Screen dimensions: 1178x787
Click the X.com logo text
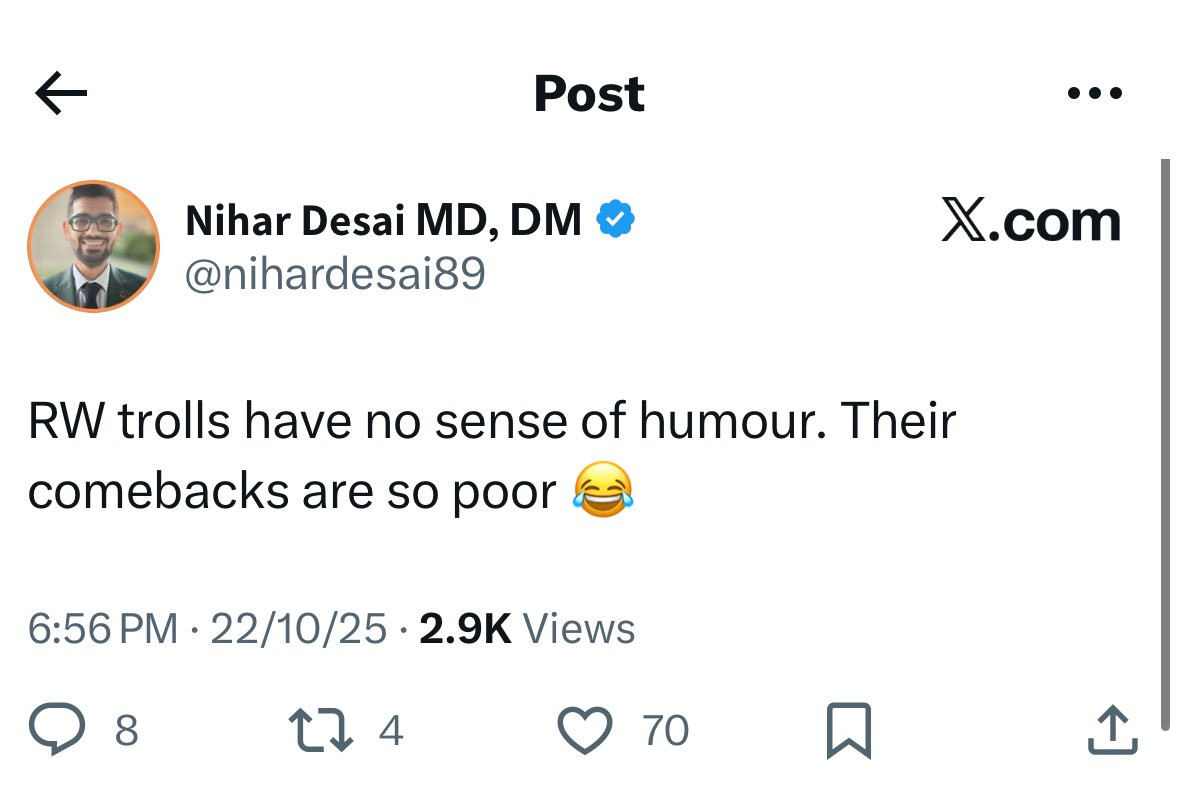click(x=1030, y=221)
